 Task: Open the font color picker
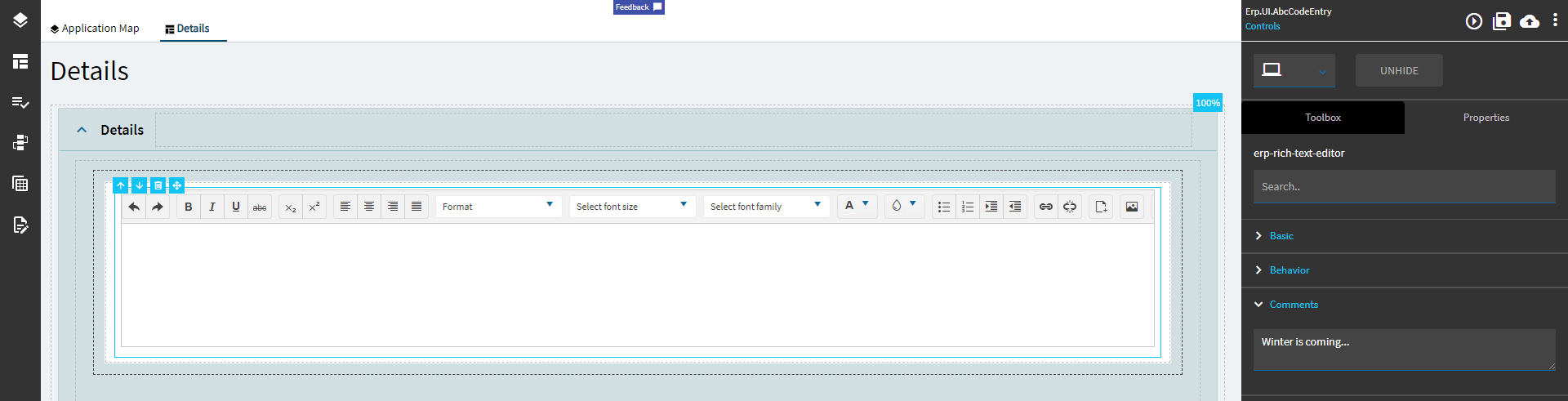tap(857, 206)
